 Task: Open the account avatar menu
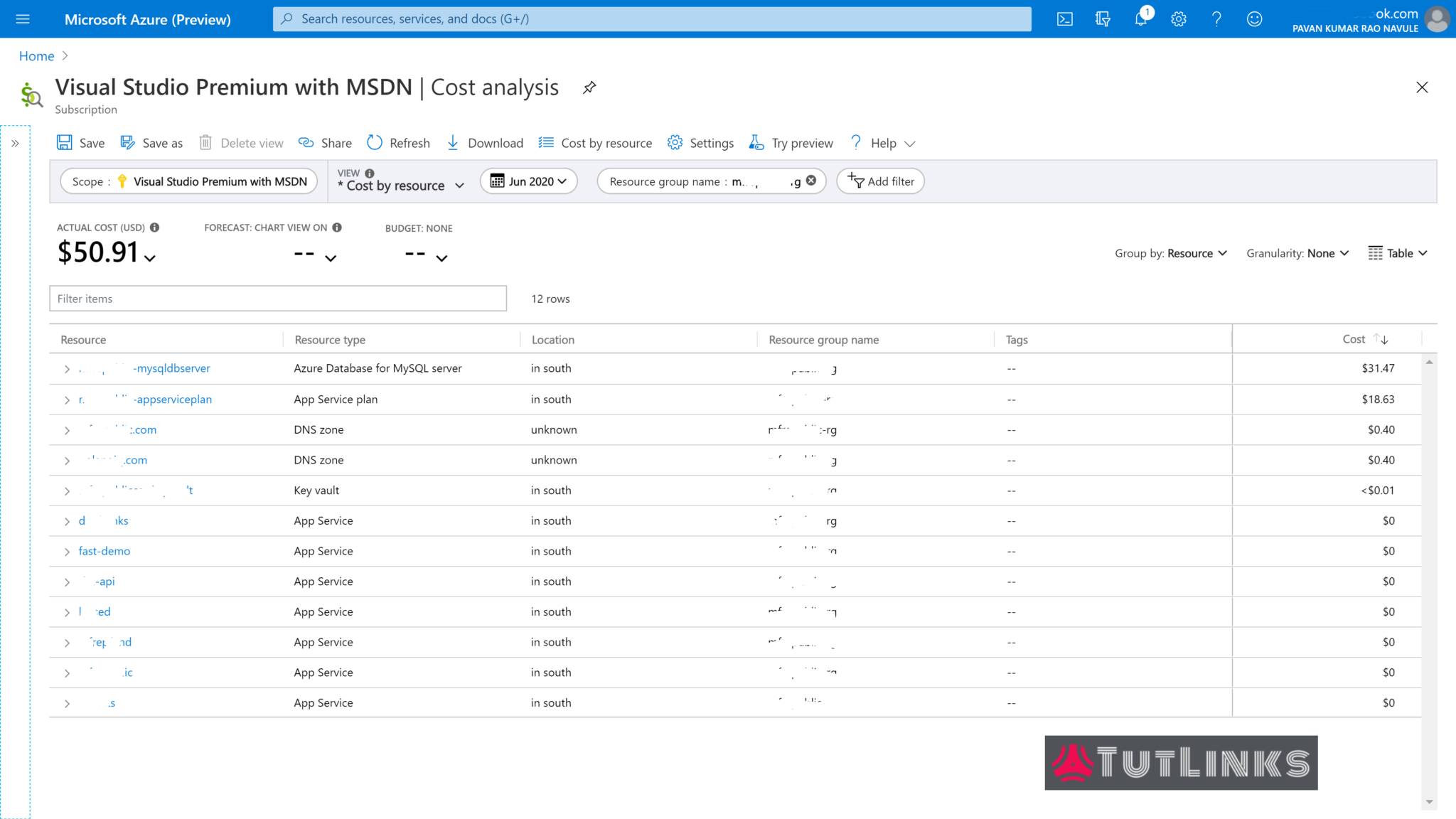click(1437, 19)
